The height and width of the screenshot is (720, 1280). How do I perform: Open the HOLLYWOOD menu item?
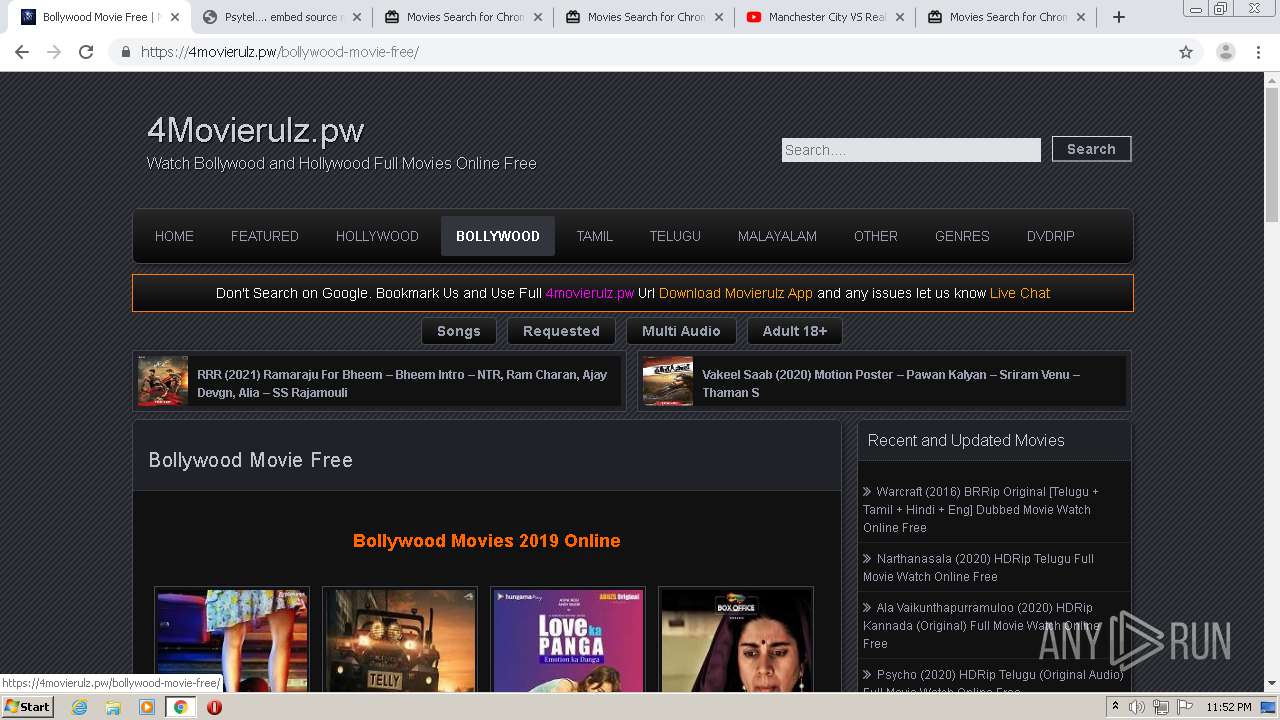(x=377, y=236)
